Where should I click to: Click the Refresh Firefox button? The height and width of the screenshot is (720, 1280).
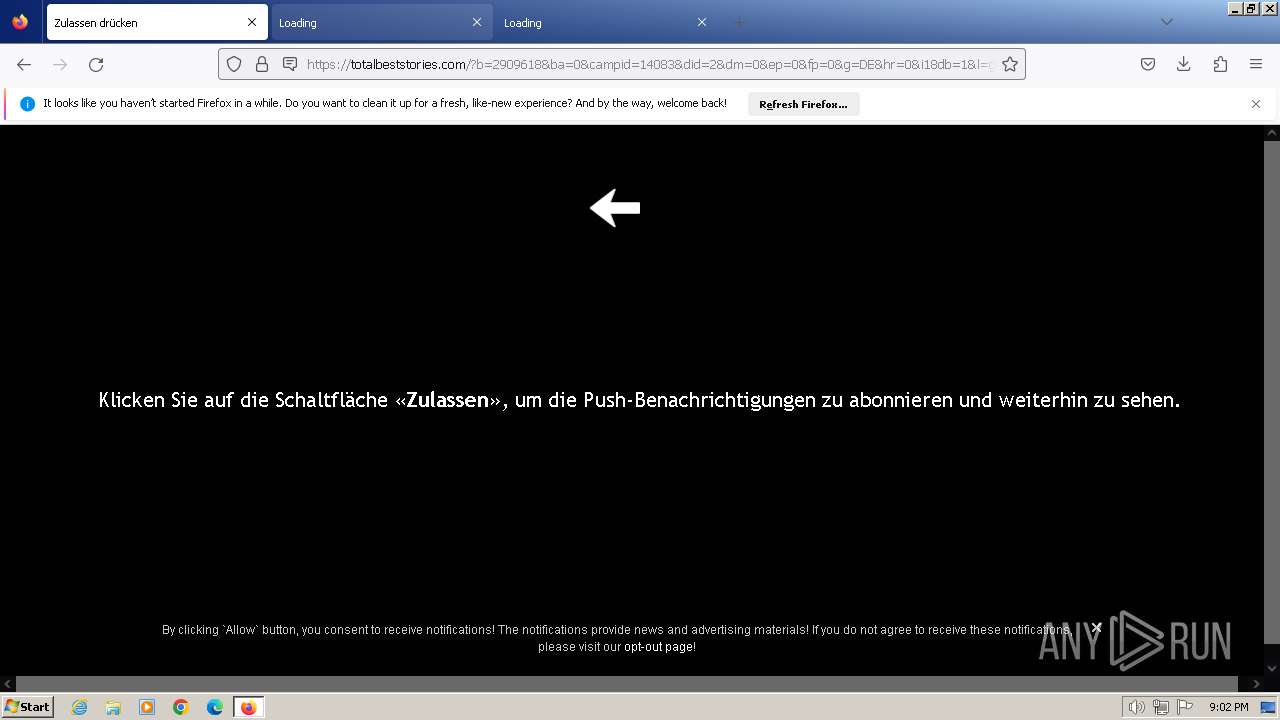(x=803, y=104)
